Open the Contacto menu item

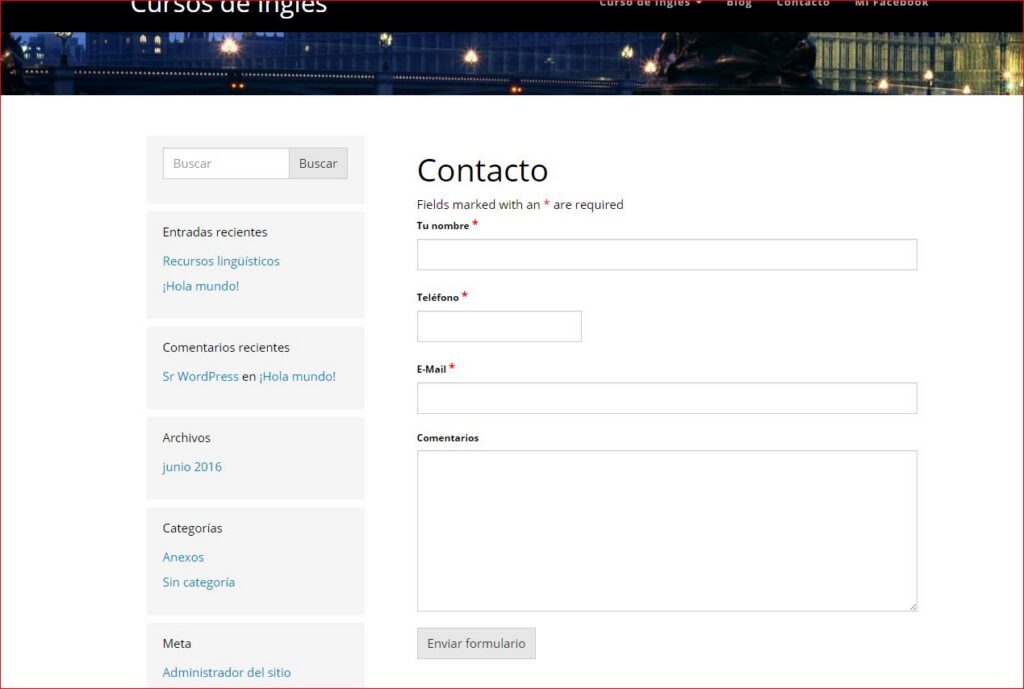point(803,3)
